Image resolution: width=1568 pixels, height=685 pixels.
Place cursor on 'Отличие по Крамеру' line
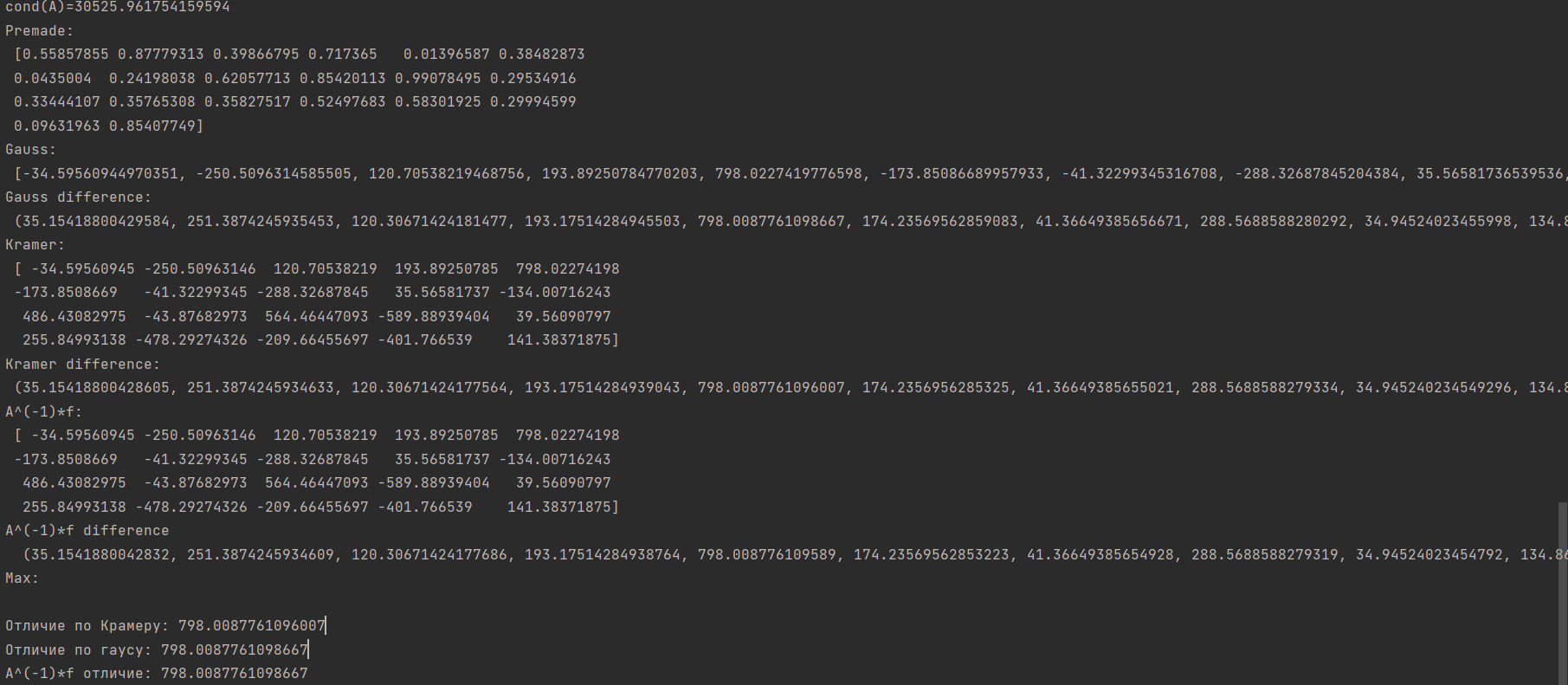coord(165,626)
